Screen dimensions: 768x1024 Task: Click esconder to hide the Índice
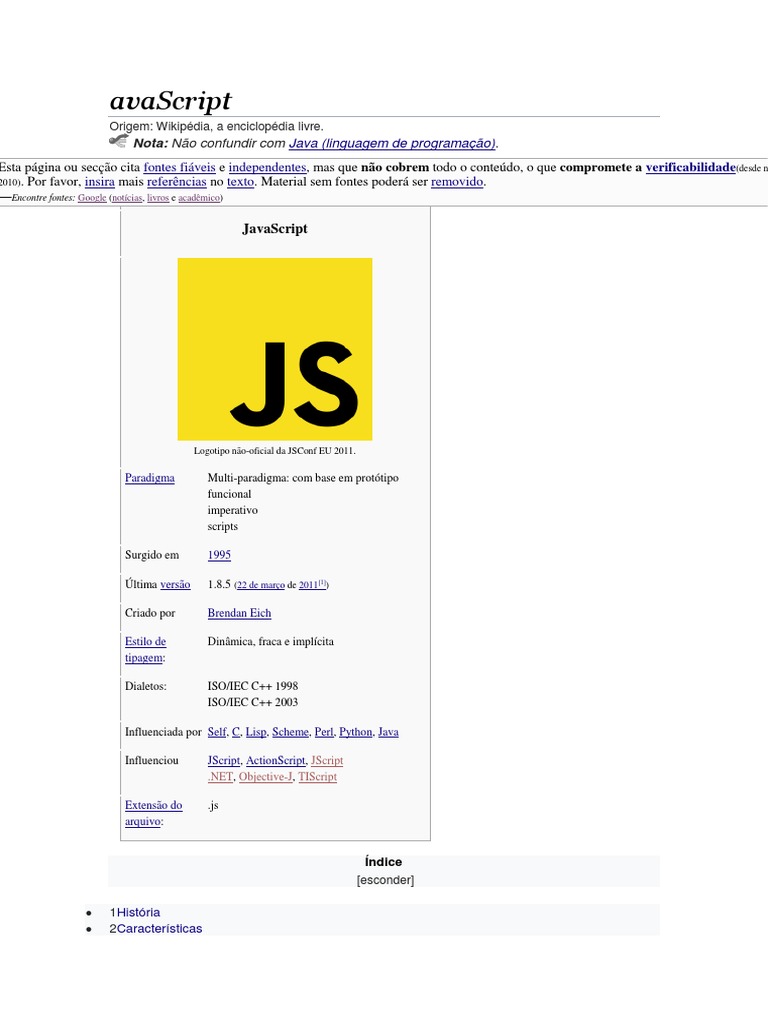point(385,880)
